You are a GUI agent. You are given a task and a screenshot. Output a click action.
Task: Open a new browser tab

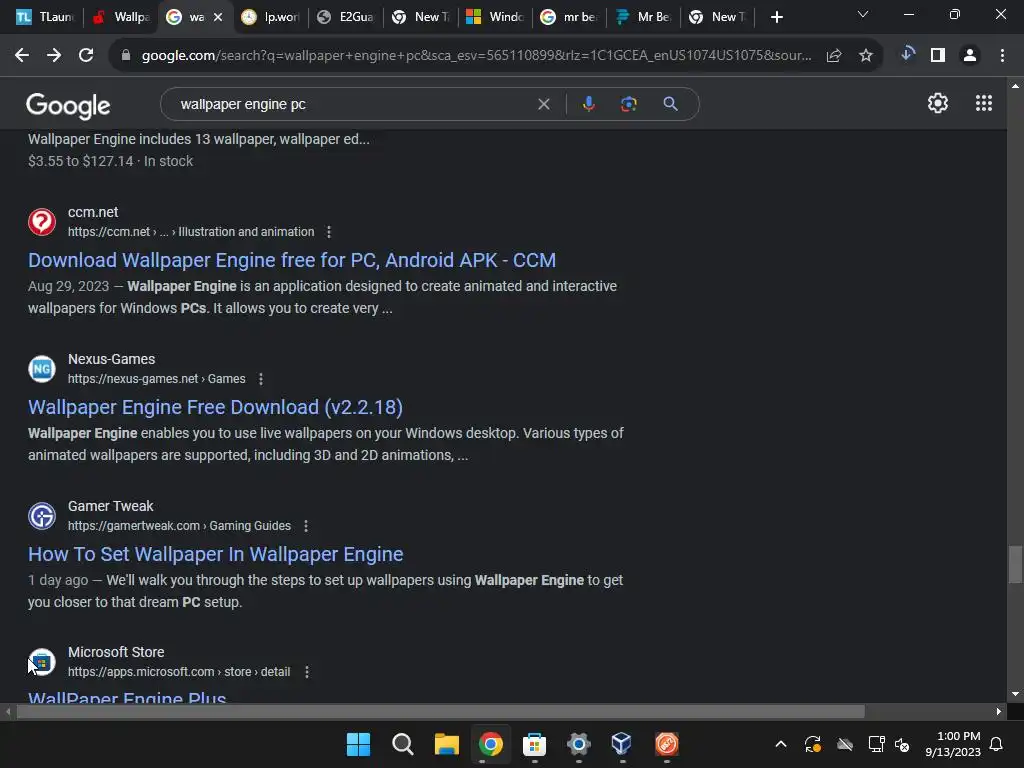776,17
